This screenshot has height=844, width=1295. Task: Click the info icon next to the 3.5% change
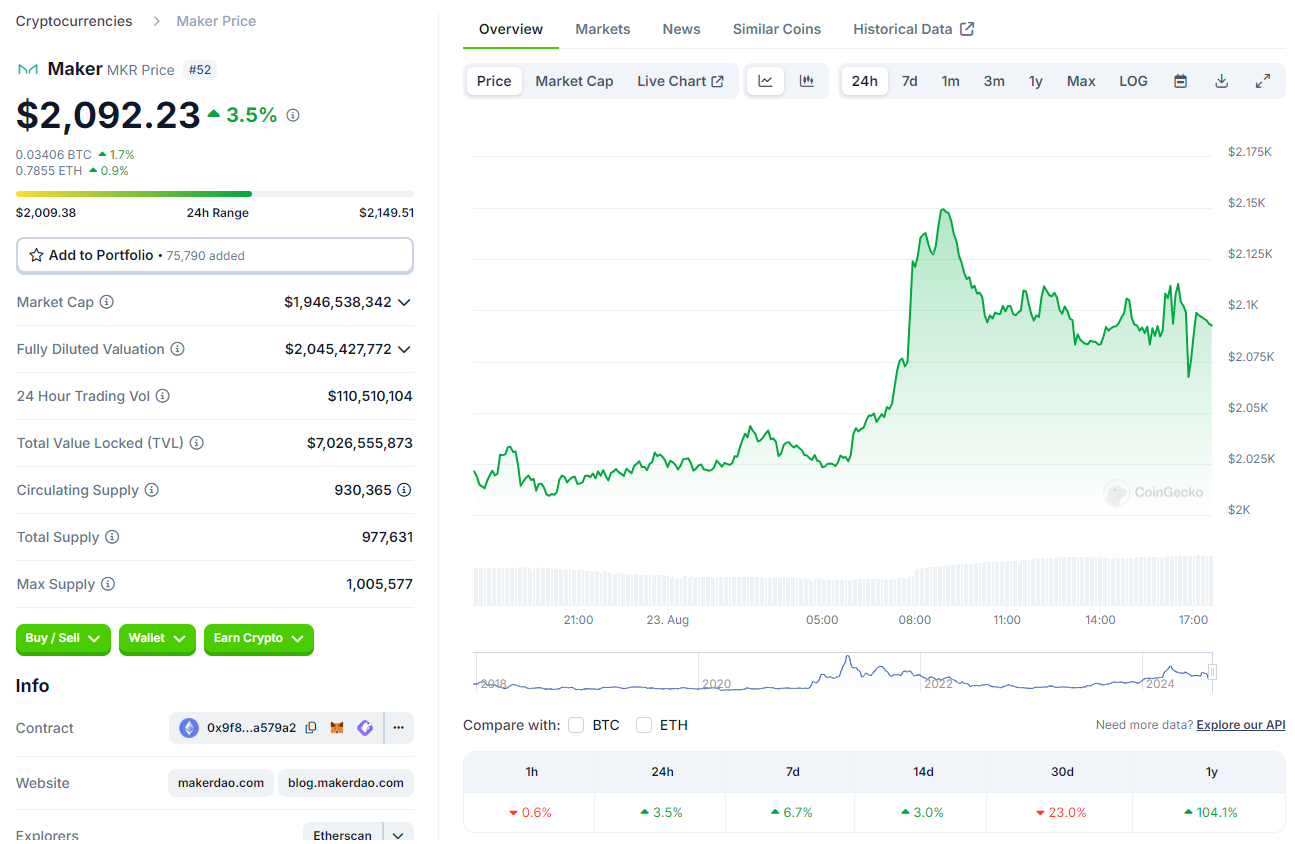point(293,115)
